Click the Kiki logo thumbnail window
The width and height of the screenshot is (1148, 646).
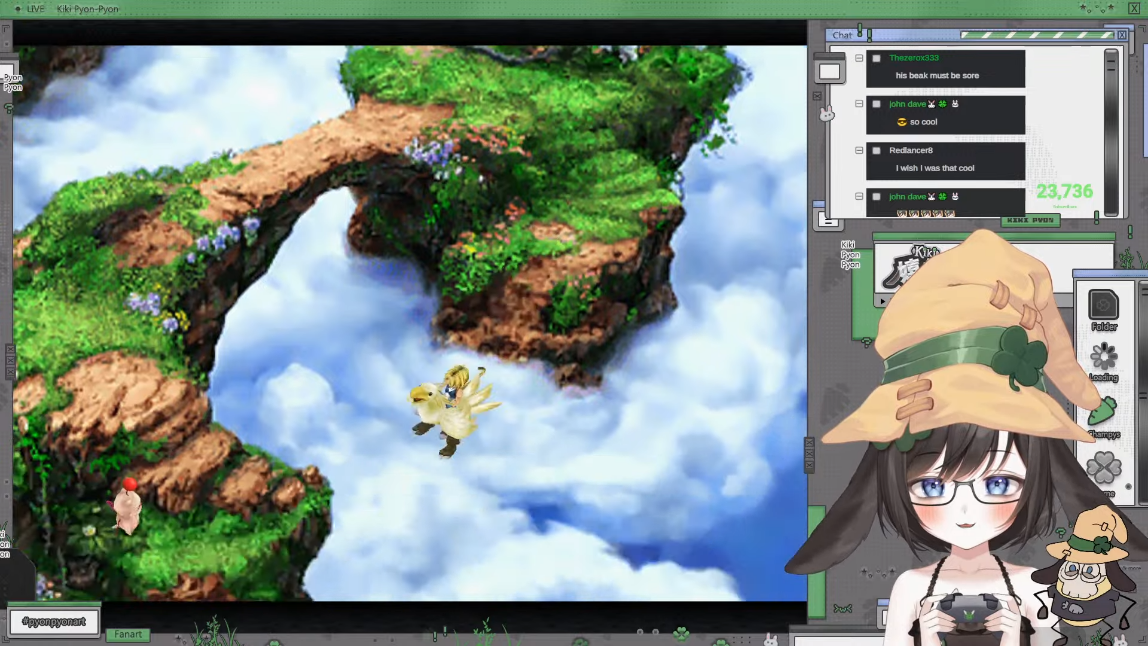[908, 270]
